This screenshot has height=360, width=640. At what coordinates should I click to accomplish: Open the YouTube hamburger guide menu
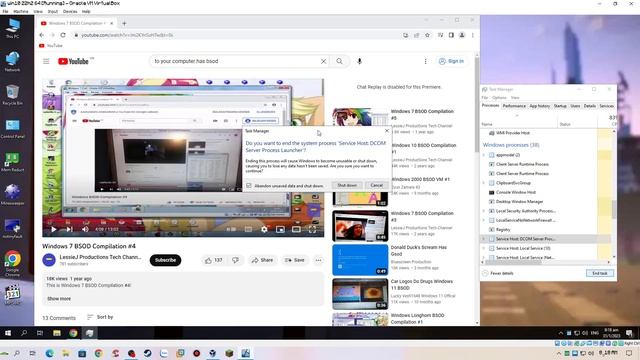pyautogui.click(x=46, y=61)
